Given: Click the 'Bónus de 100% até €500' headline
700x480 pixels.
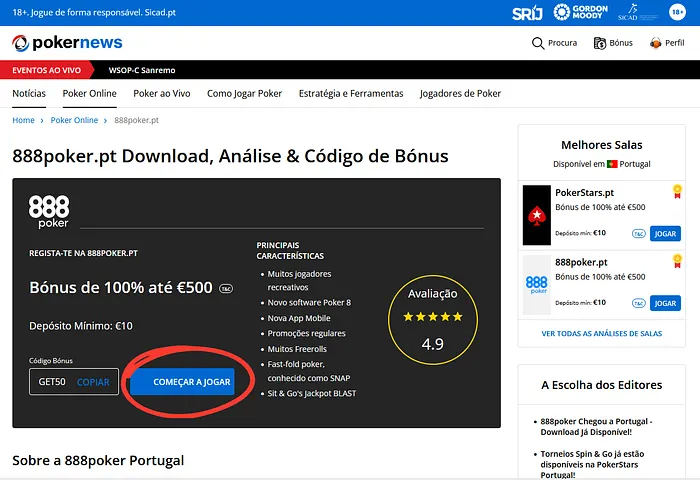Looking at the screenshot, I should click(x=121, y=288).
